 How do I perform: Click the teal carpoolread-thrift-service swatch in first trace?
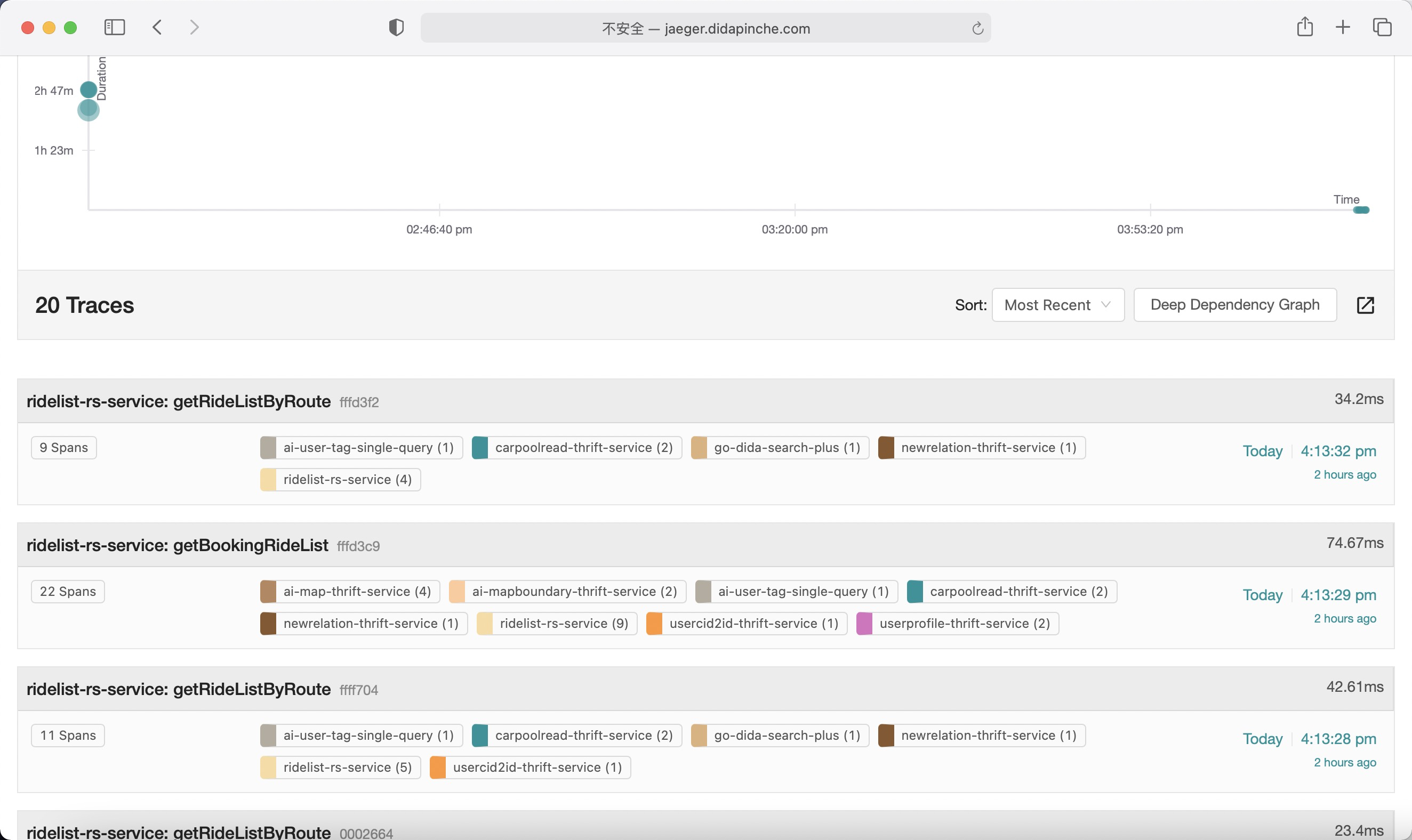[x=480, y=448]
